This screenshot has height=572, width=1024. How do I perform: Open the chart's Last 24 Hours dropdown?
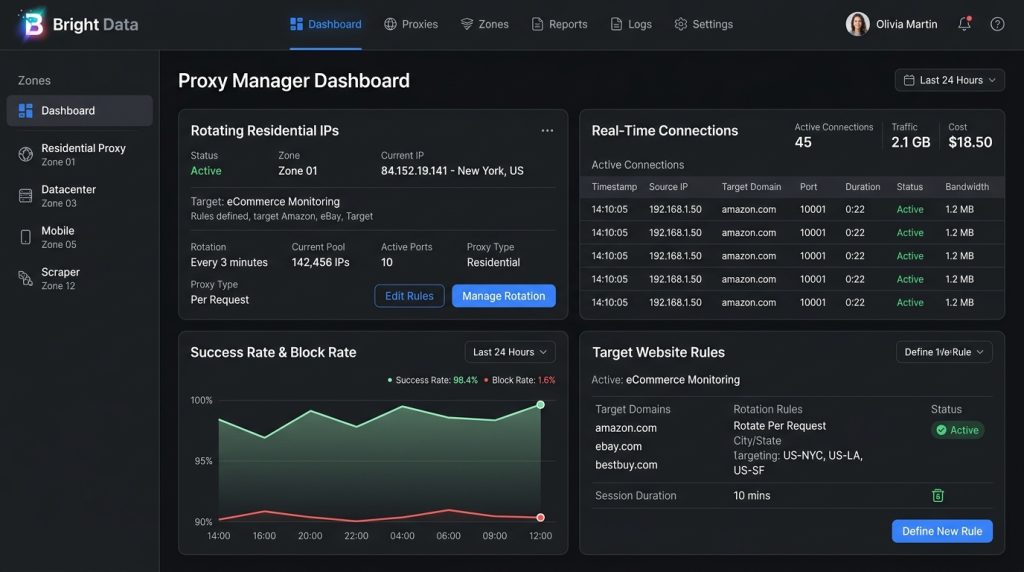[x=510, y=352]
